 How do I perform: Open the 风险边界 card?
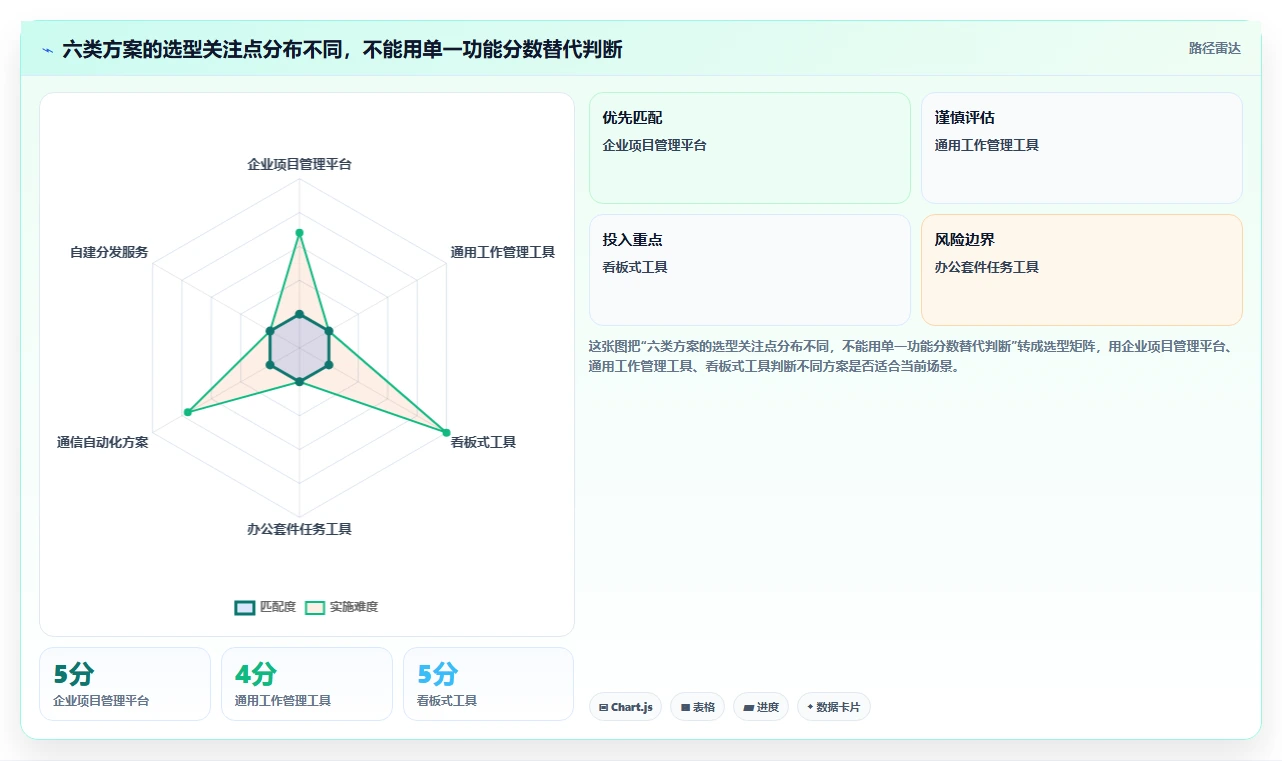click(x=1082, y=270)
